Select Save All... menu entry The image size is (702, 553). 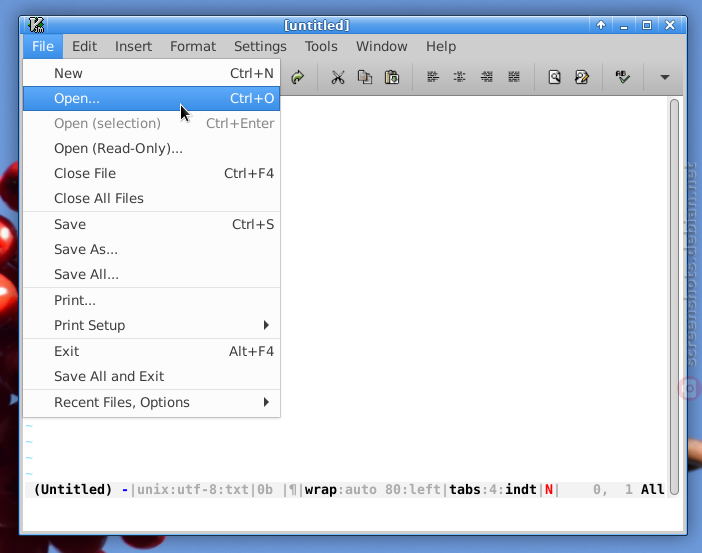(x=152, y=274)
